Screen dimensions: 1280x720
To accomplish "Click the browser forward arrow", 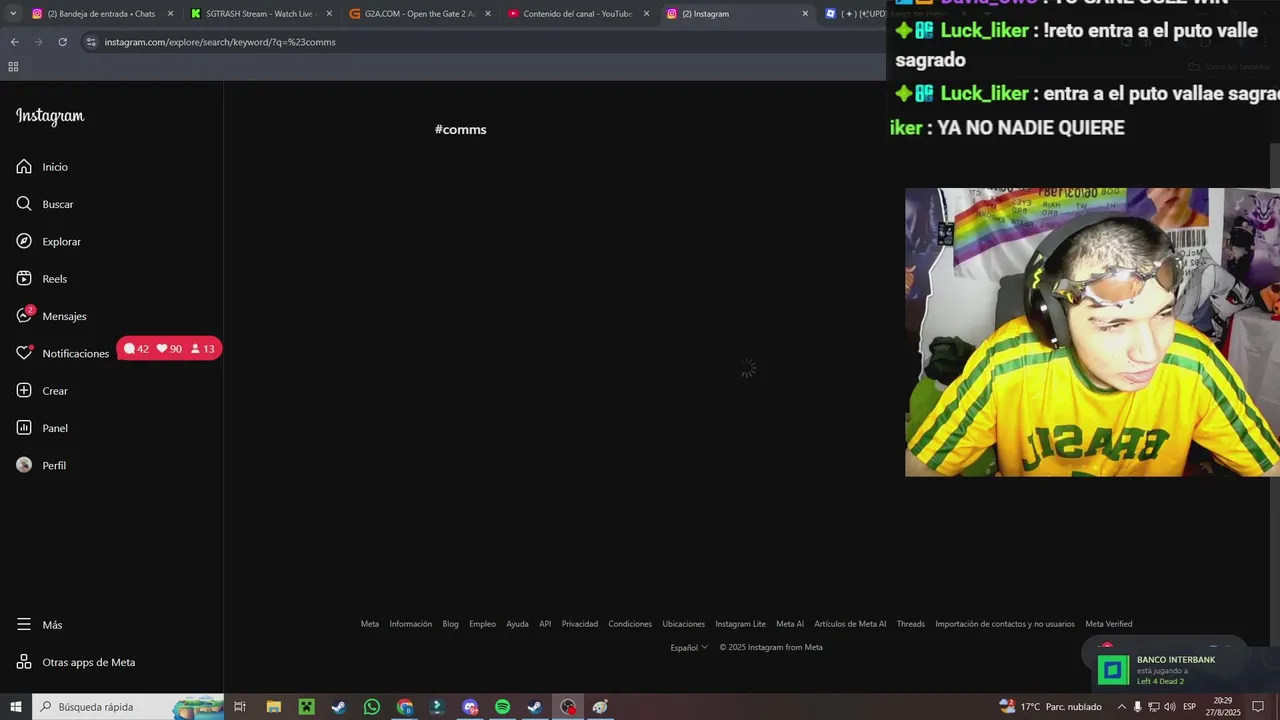I will click(38, 42).
